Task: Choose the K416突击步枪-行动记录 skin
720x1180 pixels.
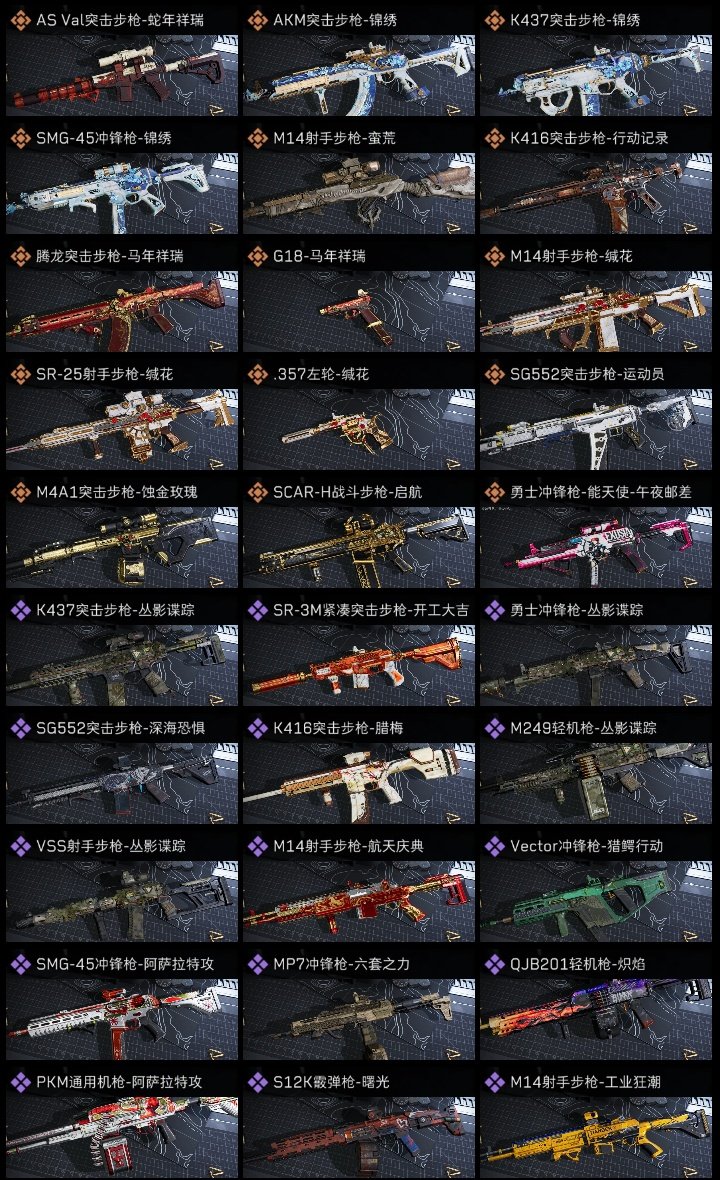Action: (x=596, y=193)
